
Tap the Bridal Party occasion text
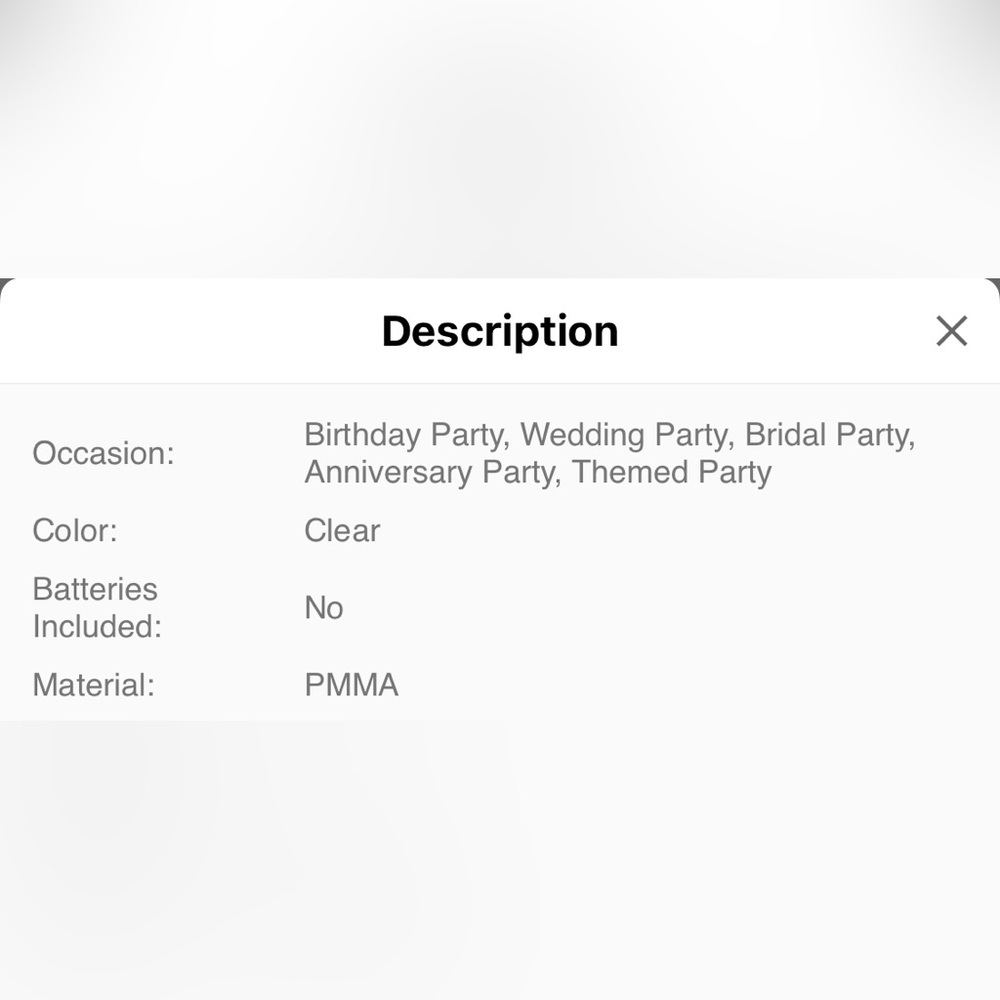point(830,435)
